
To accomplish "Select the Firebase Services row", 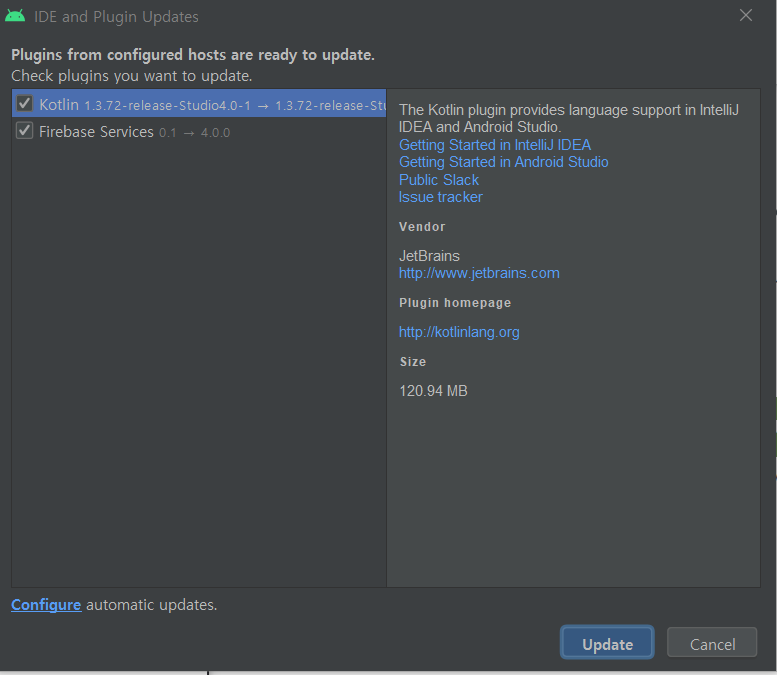I will (x=199, y=131).
